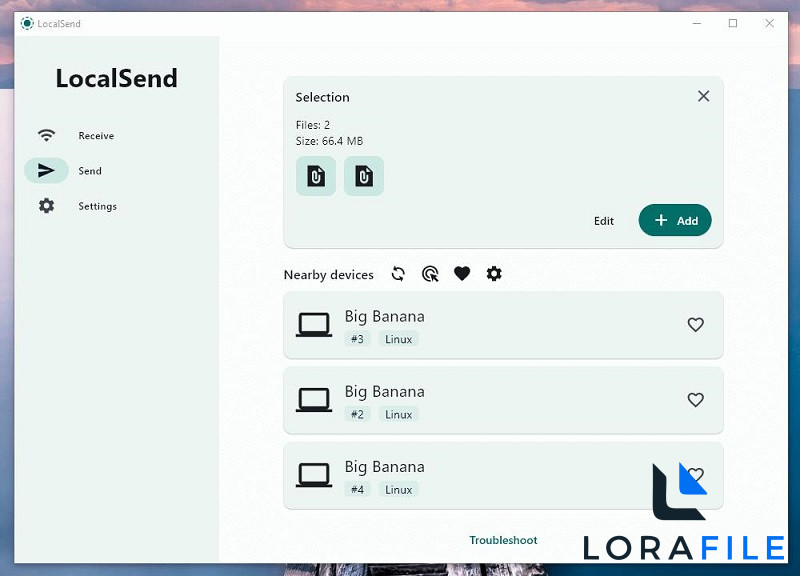Click Linux tag on Big Banana #2

click(x=398, y=414)
